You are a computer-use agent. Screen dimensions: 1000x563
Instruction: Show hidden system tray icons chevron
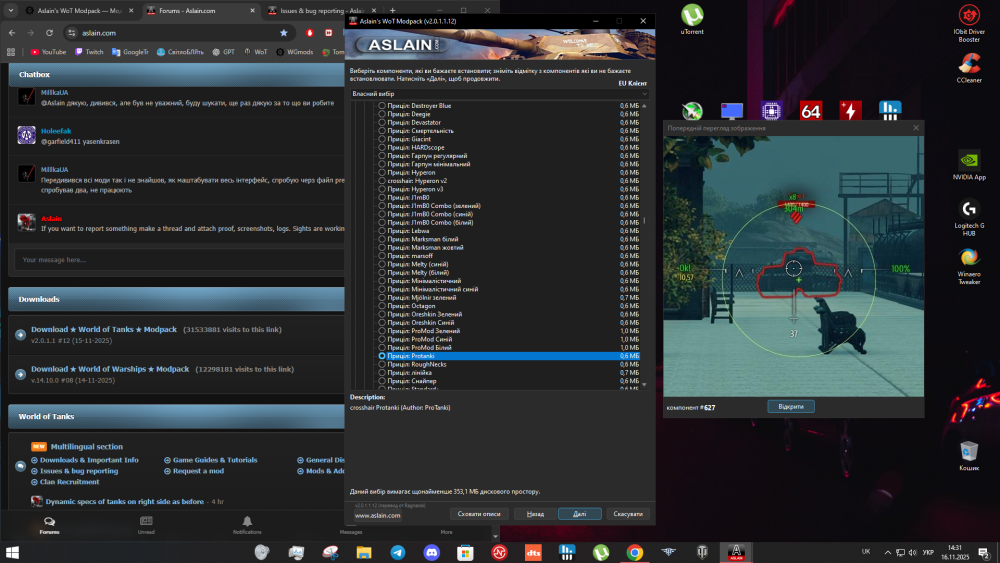pos(887,552)
